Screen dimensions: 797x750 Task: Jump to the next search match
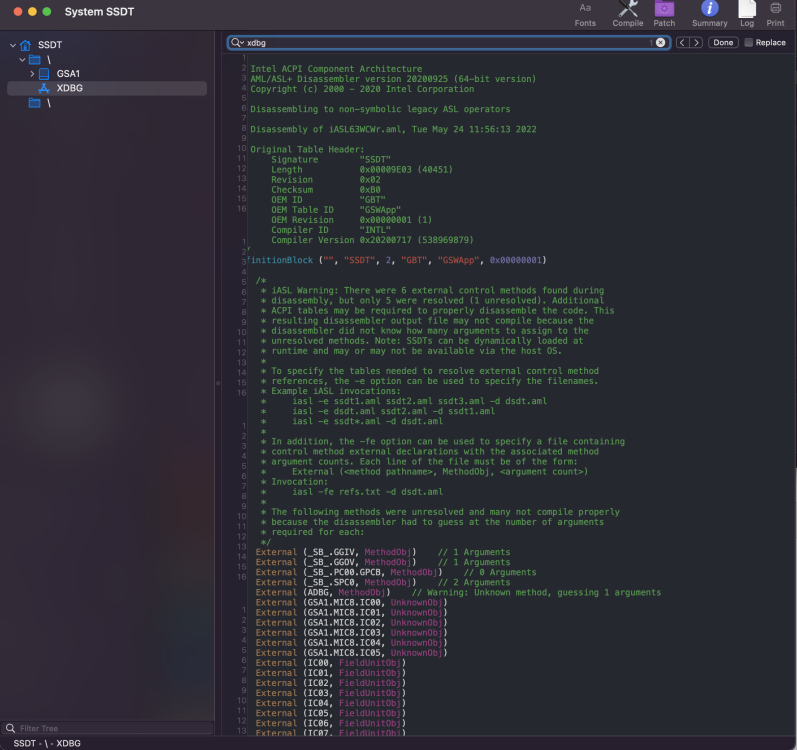696,43
